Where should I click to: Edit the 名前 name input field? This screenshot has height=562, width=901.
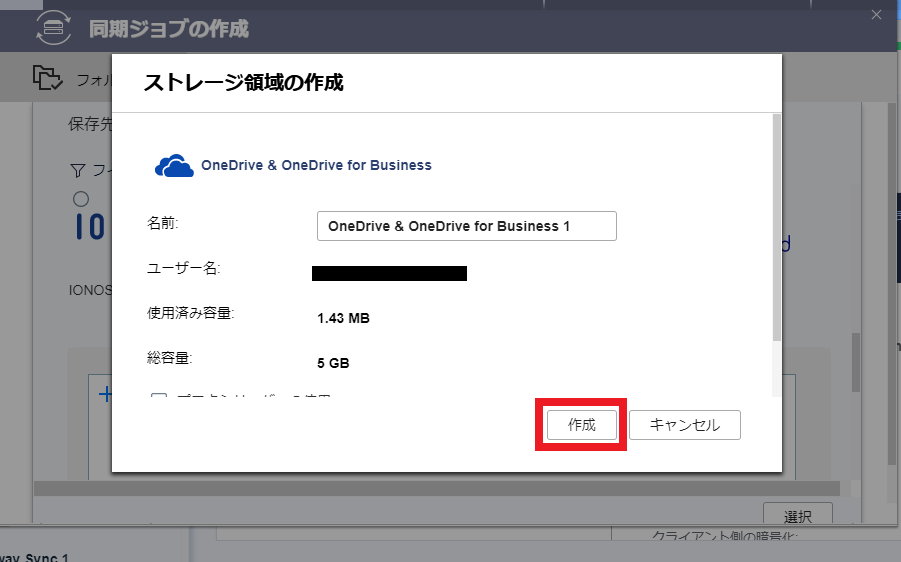tap(467, 226)
